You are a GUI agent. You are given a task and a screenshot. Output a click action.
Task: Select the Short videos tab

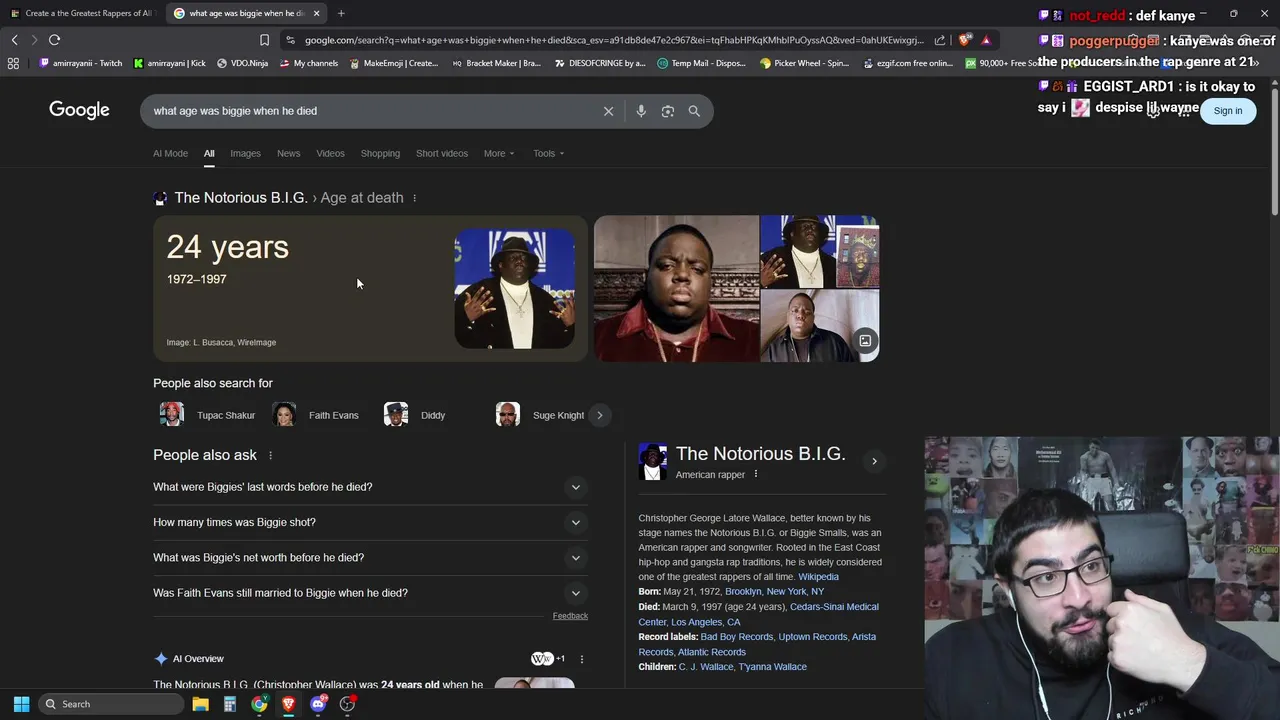tap(442, 153)
